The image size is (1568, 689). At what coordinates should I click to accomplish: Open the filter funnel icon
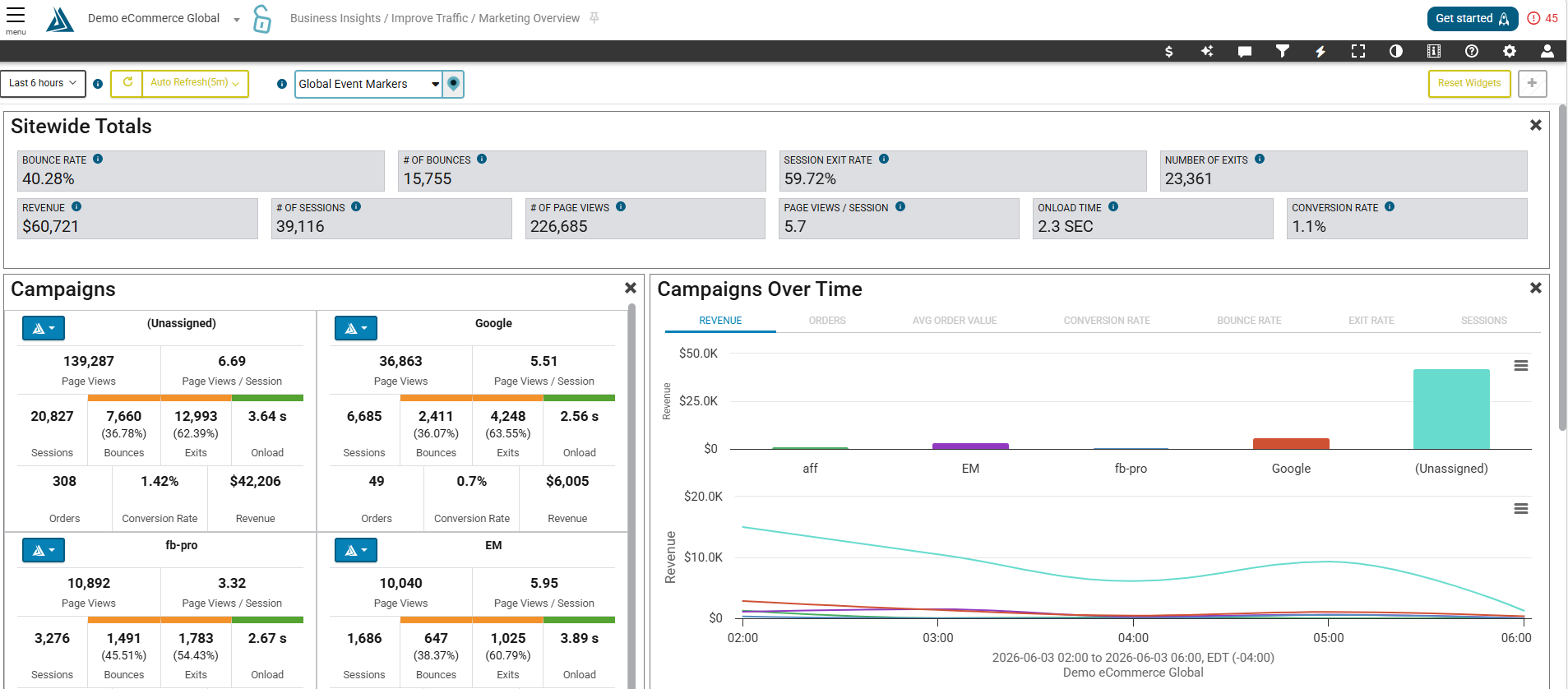[1283, 51]
